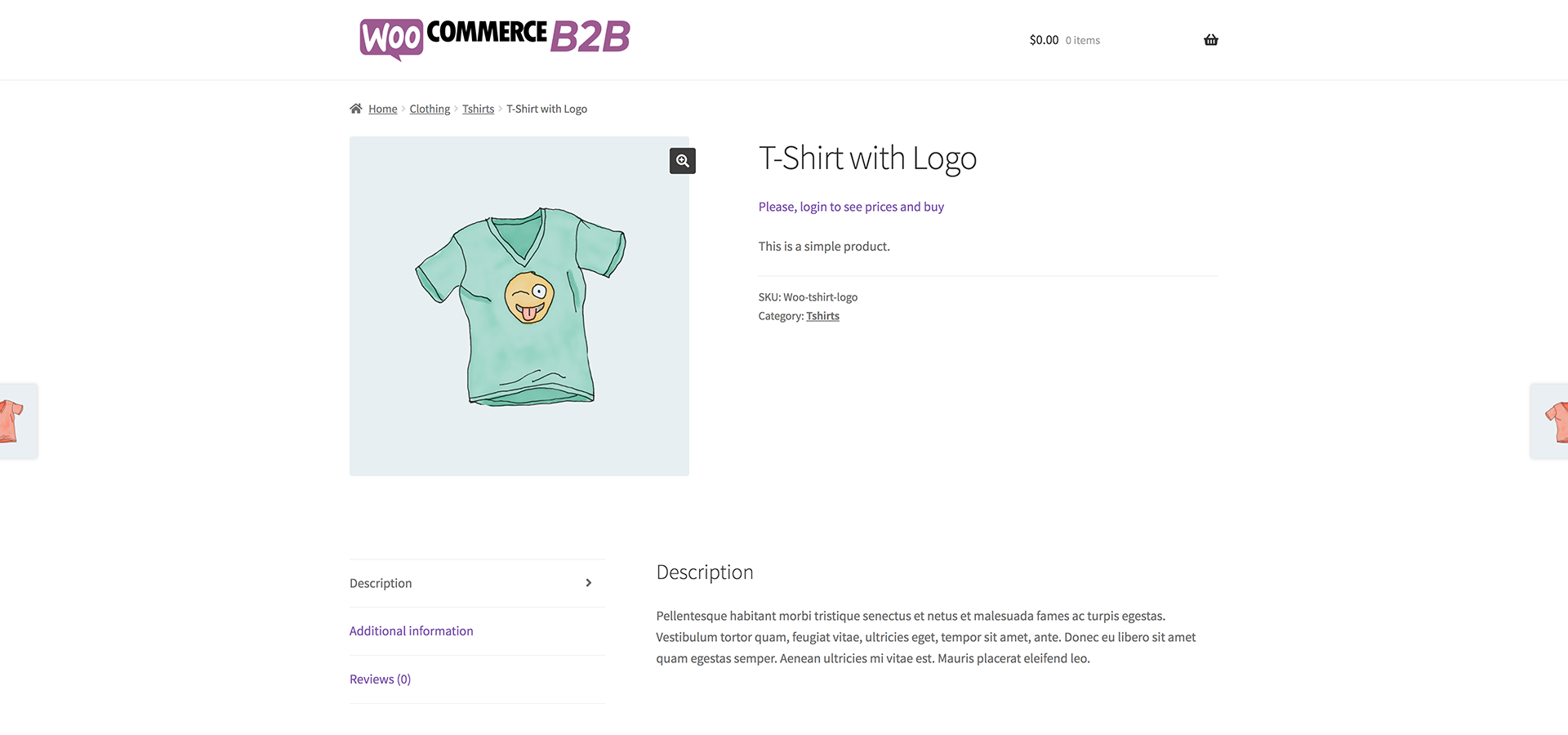Open the next product thumbnail on right edge

click(x=1552, y=421)
